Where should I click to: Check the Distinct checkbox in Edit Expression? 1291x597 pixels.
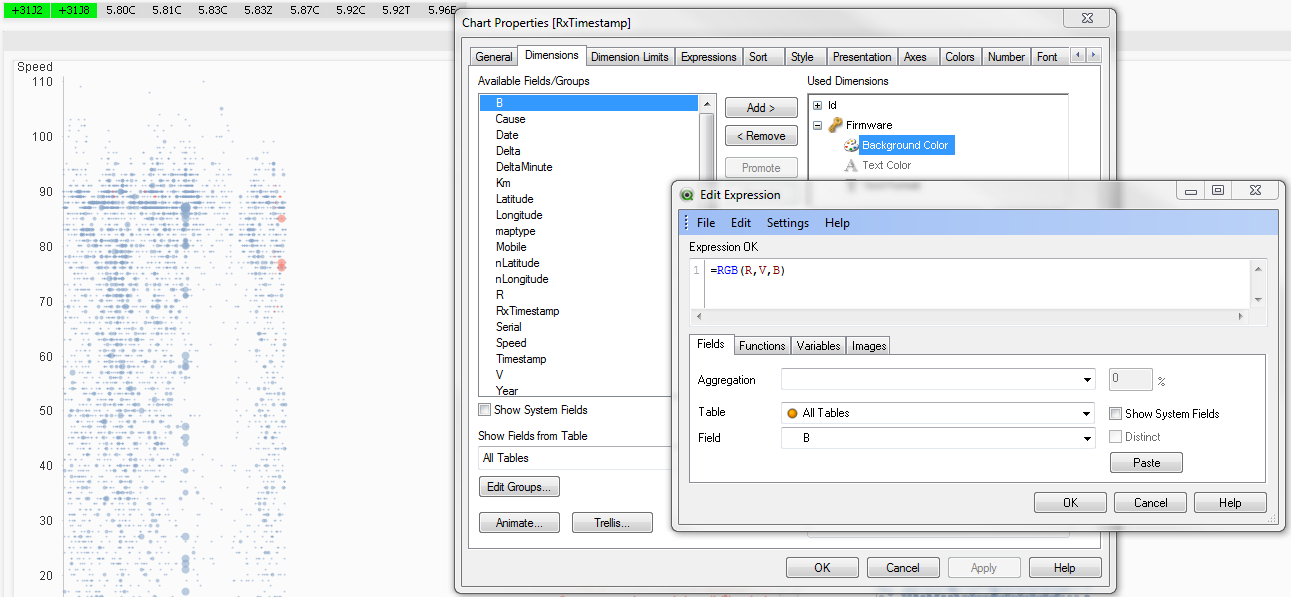point(1116,437)
